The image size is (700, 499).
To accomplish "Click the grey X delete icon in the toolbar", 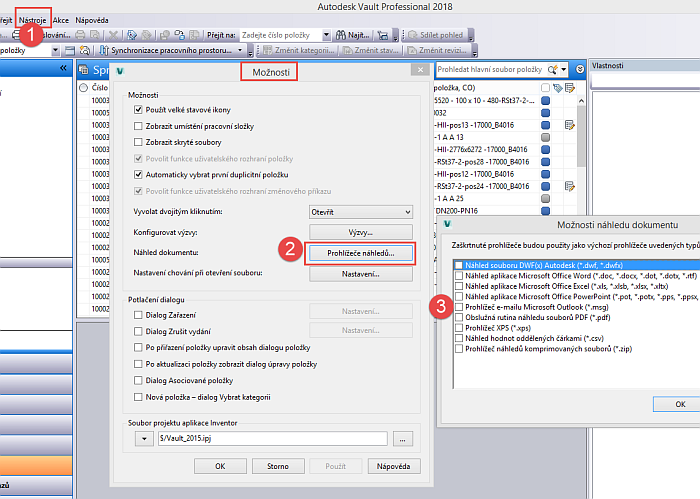I will (x=113, y=35).
